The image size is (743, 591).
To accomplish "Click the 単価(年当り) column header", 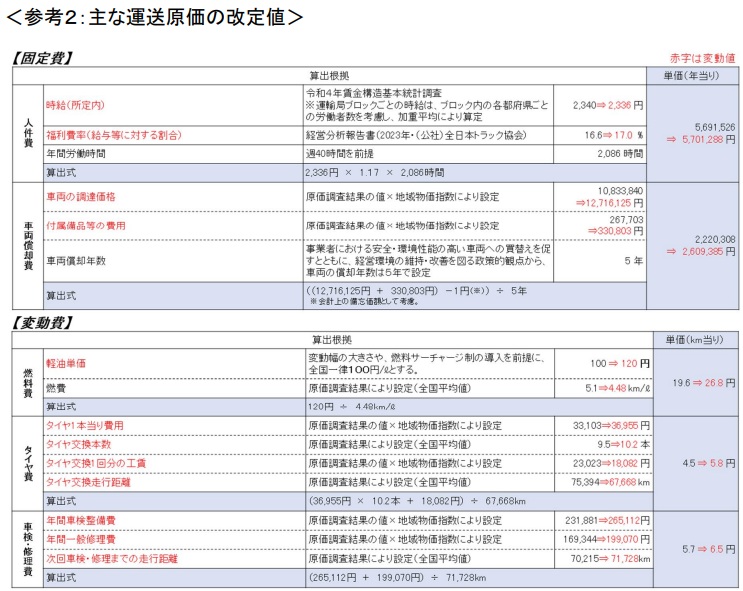I will (x=694, y=76).
